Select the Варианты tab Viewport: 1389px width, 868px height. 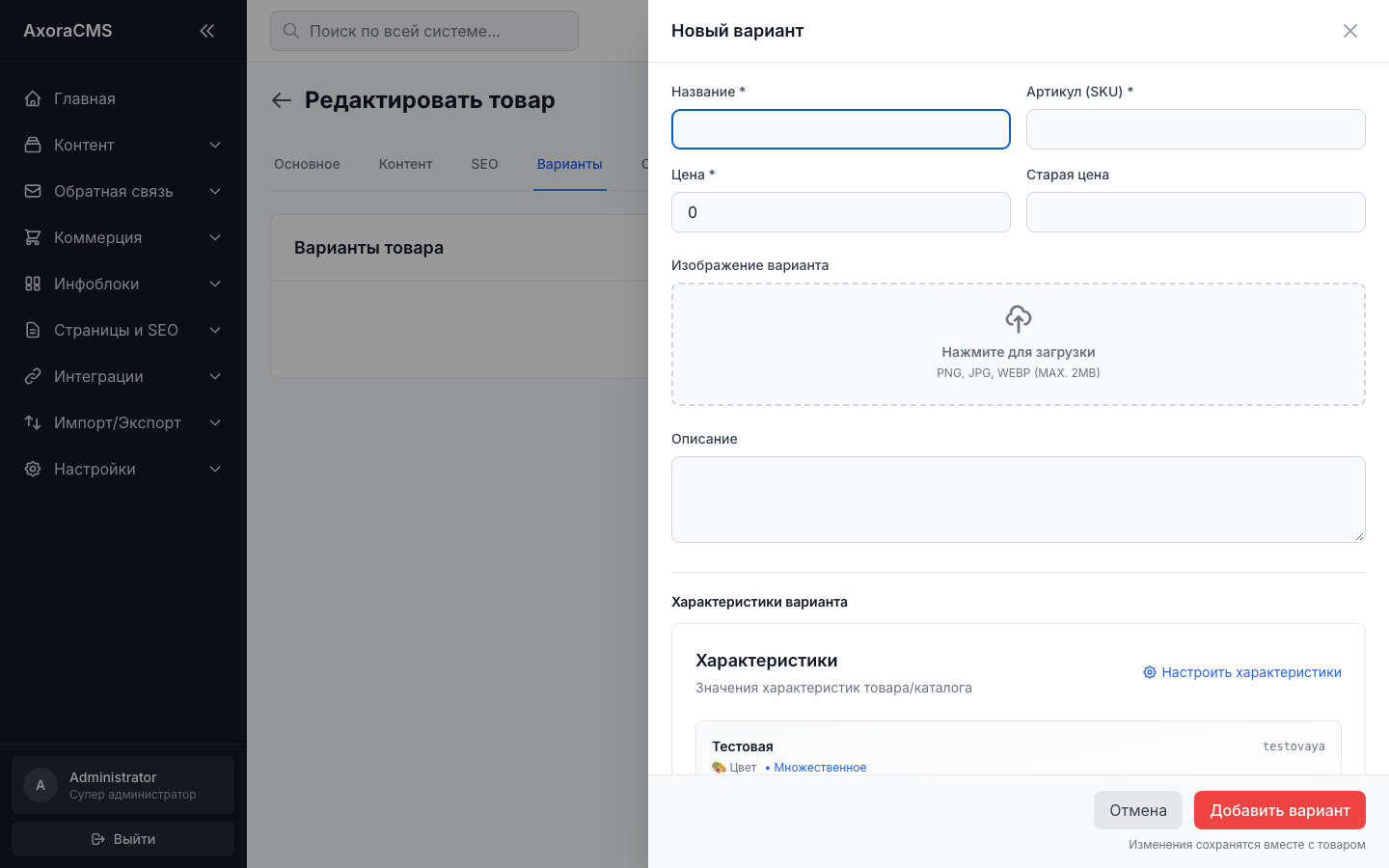coord(570,164)
